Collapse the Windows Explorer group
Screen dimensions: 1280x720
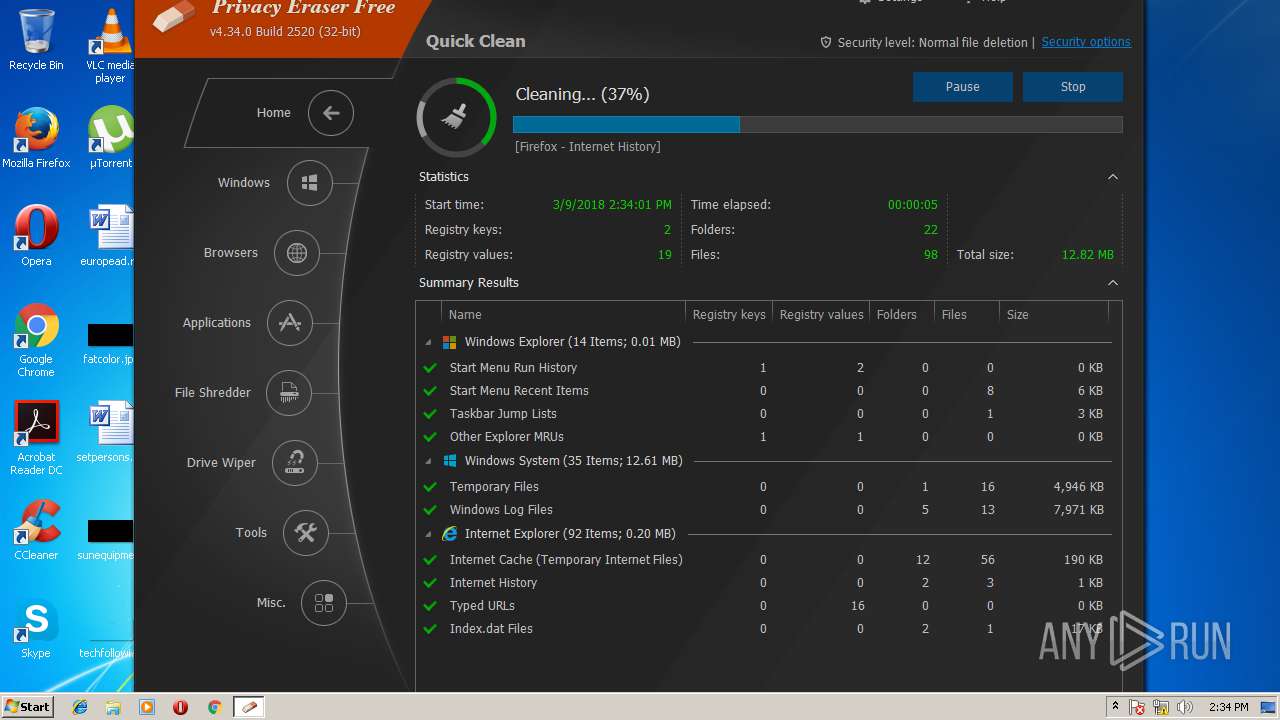coord(429,342)
